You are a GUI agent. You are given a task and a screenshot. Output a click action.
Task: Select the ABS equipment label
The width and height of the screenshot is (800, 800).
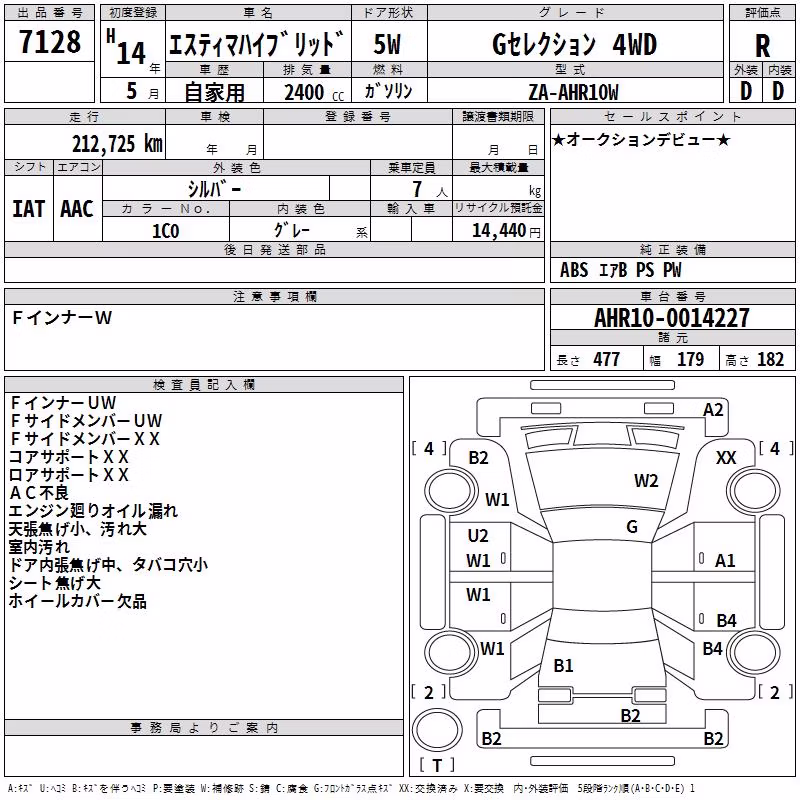(574, 270)
